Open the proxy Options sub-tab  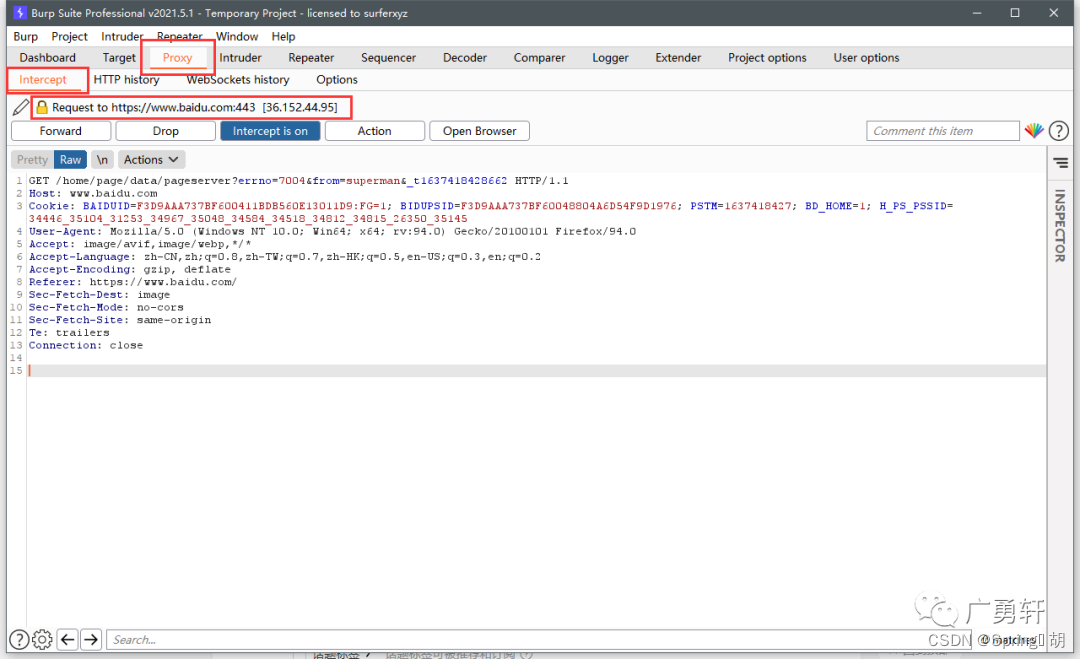(x=337, y=80)
